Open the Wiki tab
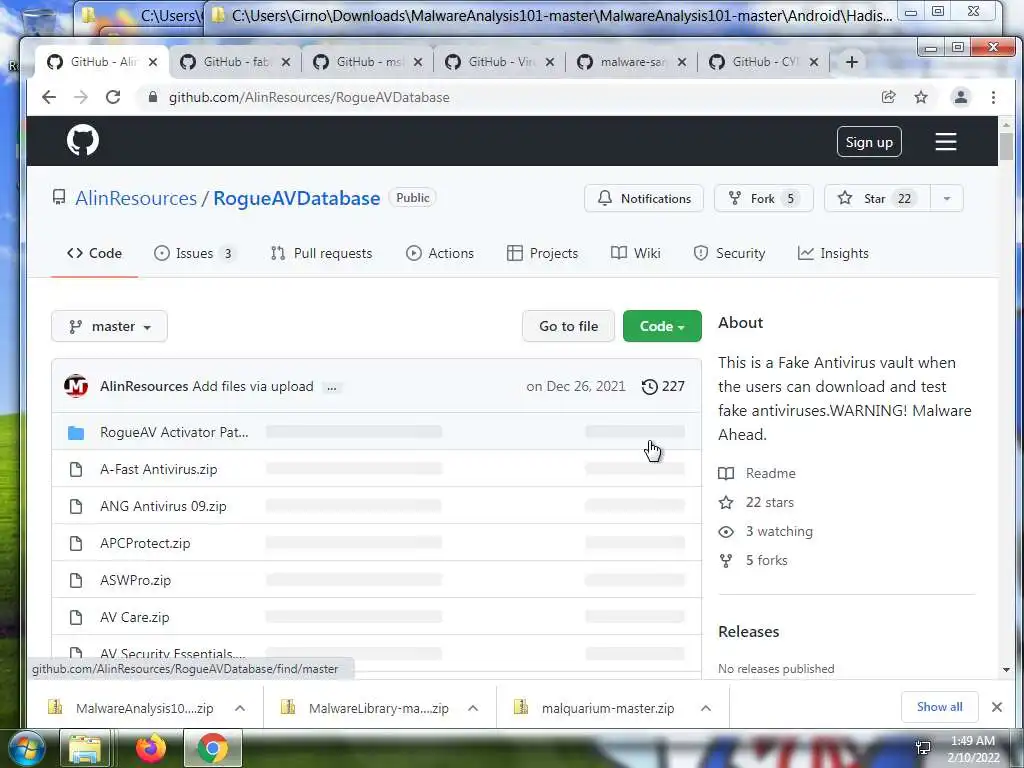This screenshot has width=1024, height=768. [x=635, y=253]
